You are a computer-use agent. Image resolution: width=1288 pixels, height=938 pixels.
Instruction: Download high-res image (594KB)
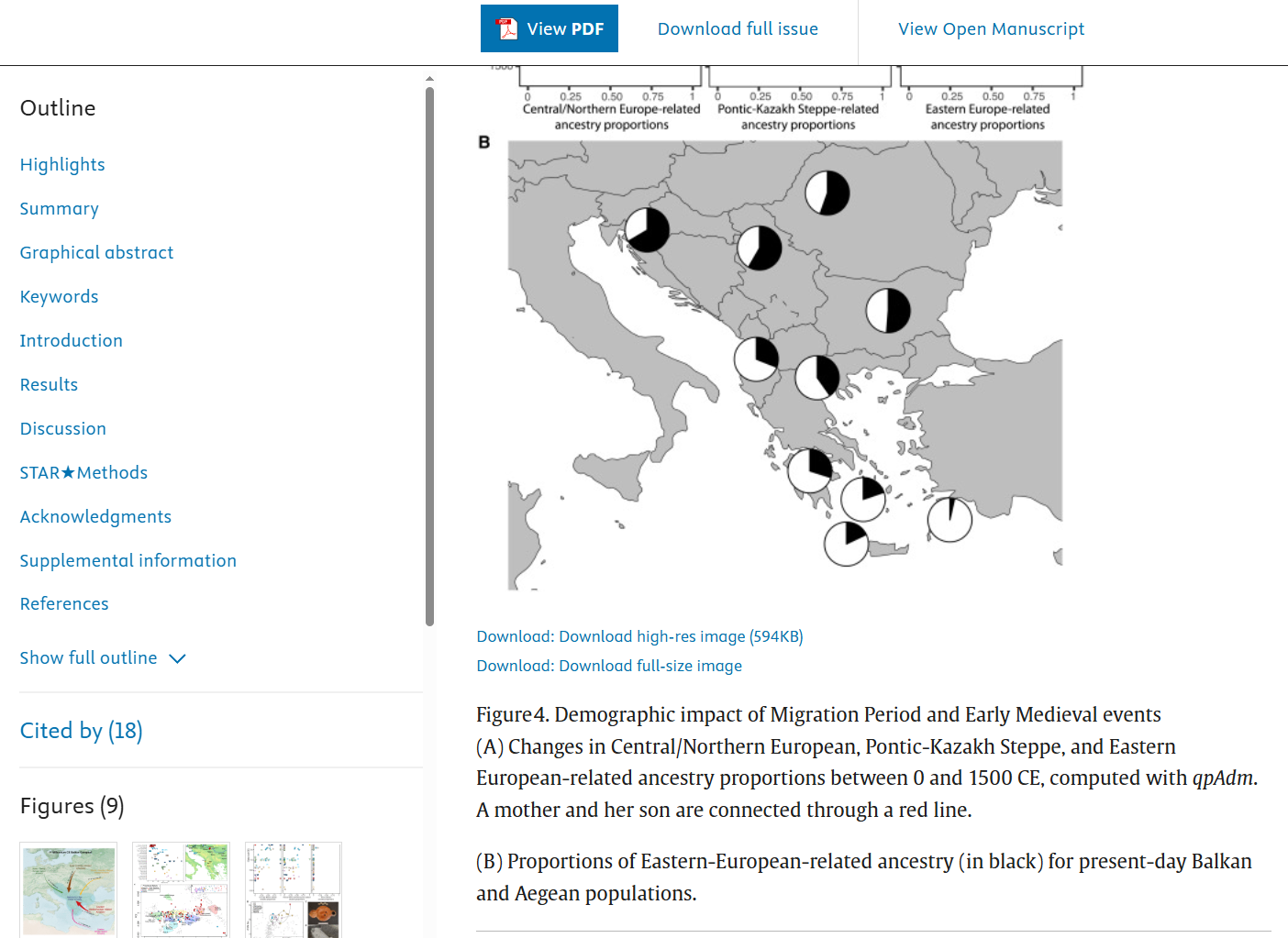[x=681, y=636]
